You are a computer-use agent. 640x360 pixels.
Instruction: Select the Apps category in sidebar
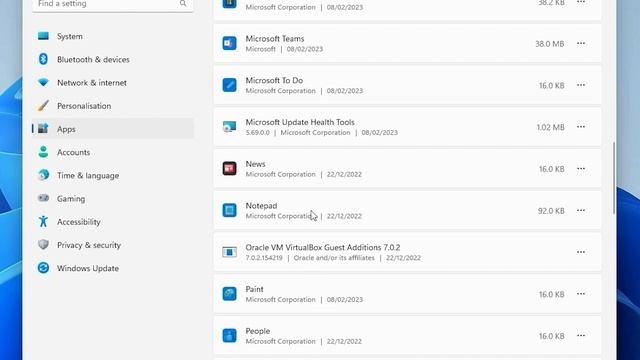coord(113,129)
